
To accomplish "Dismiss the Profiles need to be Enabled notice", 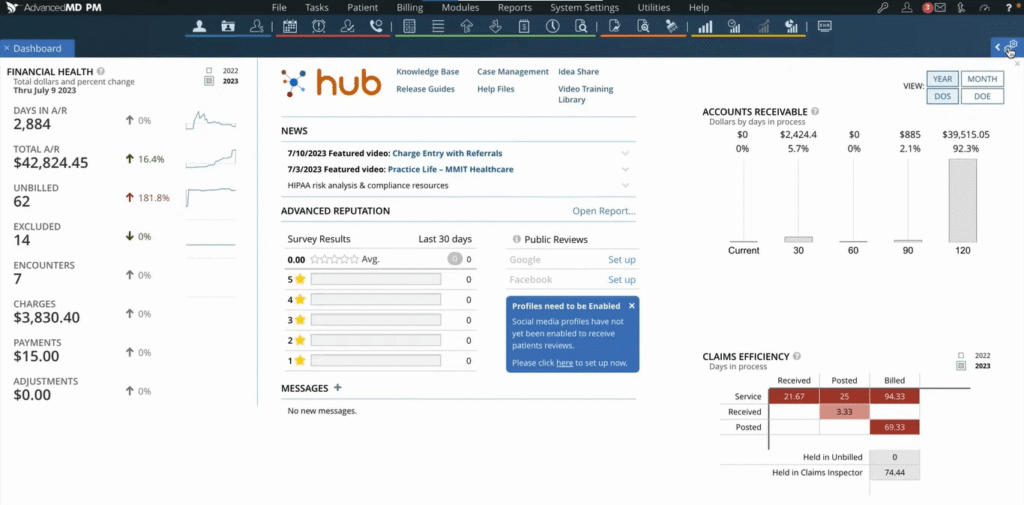I will point(632,306).
